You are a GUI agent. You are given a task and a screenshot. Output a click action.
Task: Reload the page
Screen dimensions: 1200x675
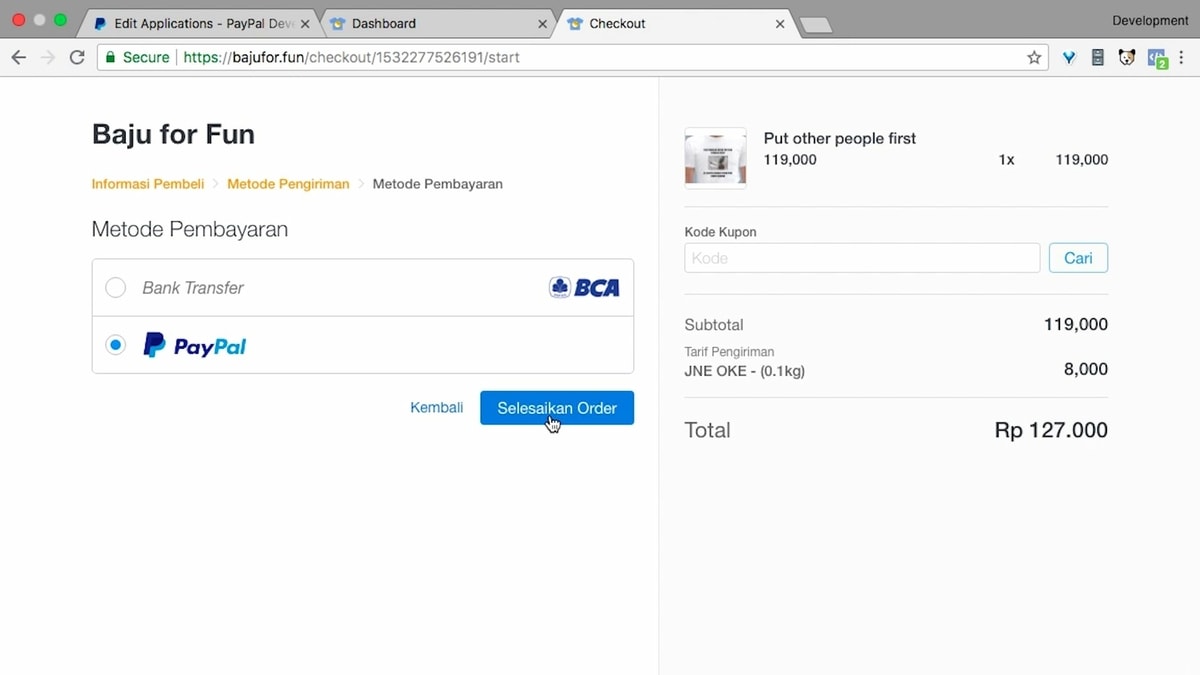(x=77, y=58)
